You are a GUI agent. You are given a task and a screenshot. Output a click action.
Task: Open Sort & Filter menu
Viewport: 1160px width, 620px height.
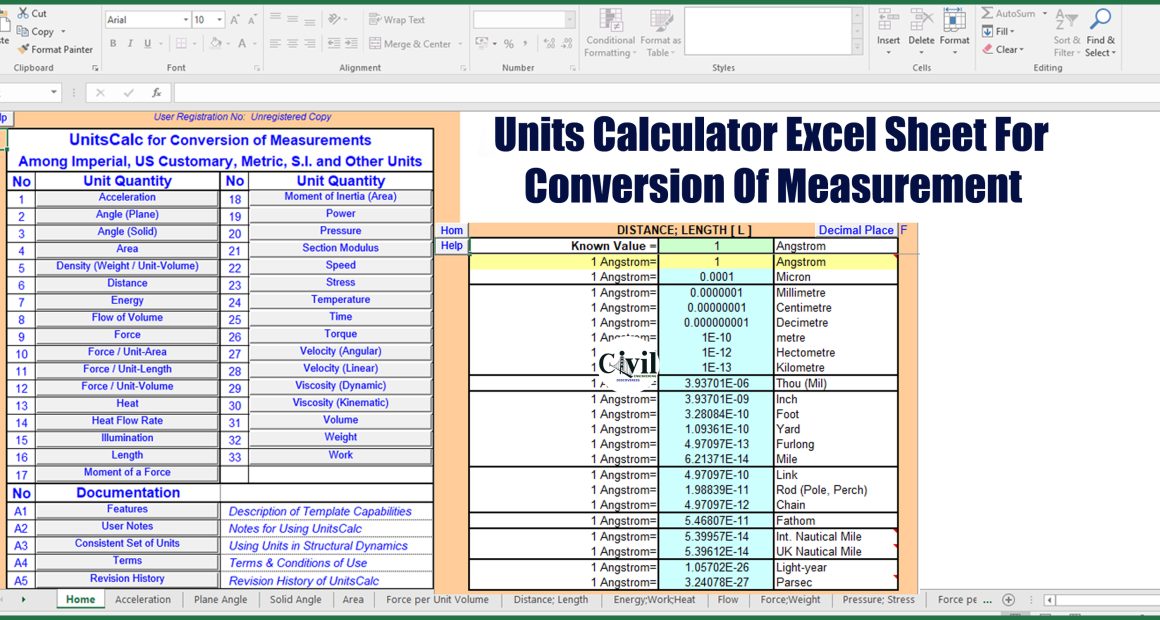[1067, 33]
